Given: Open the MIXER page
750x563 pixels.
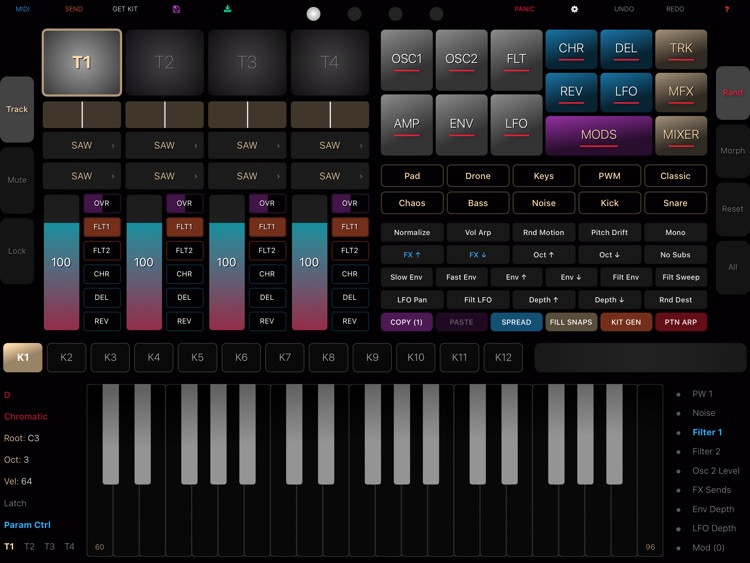Looking at the screenshot, I should 681,135.
